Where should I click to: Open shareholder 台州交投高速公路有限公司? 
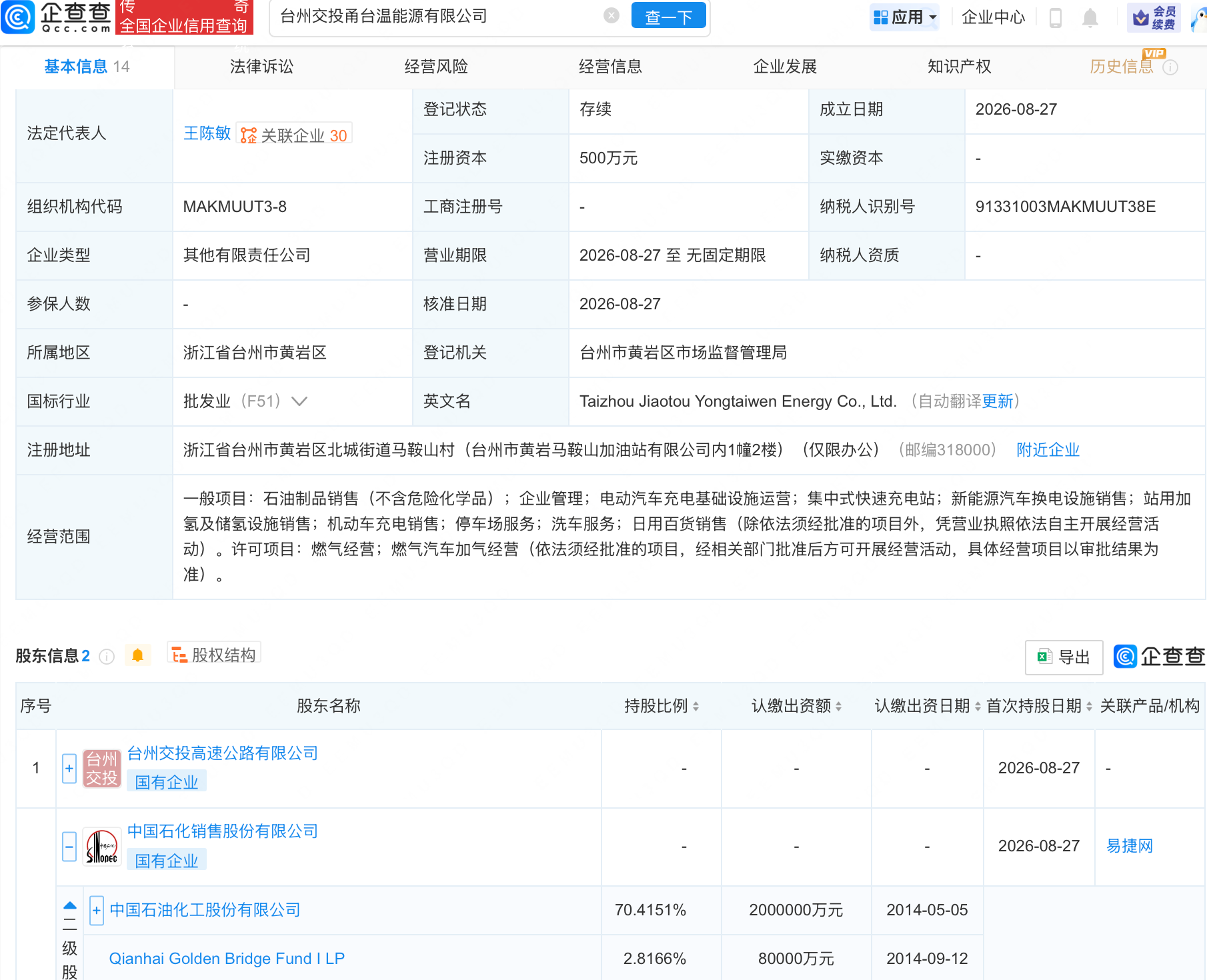click(x=223, y=753)
